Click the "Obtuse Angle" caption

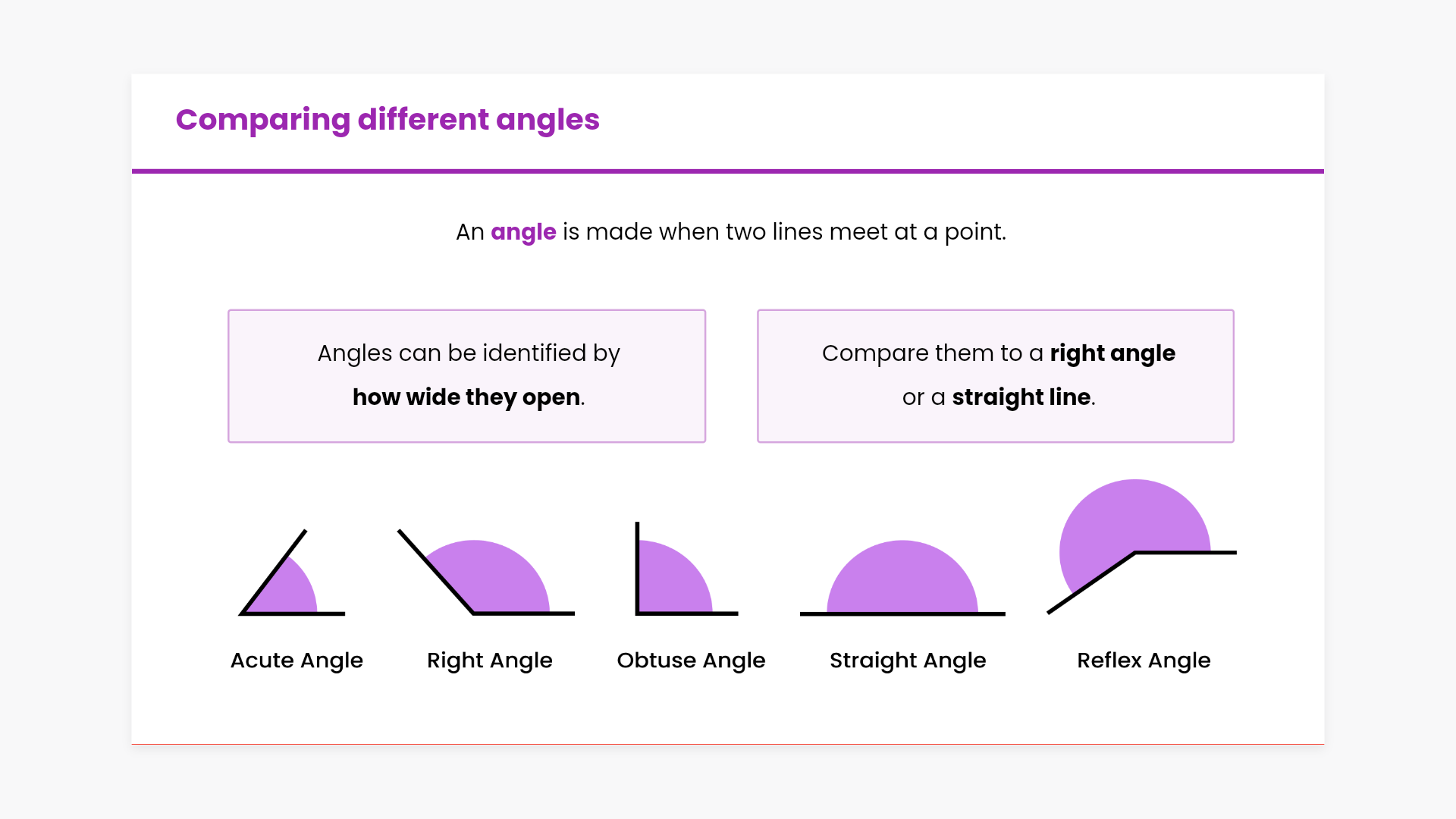pyautogui.click(x=691, y=661)
